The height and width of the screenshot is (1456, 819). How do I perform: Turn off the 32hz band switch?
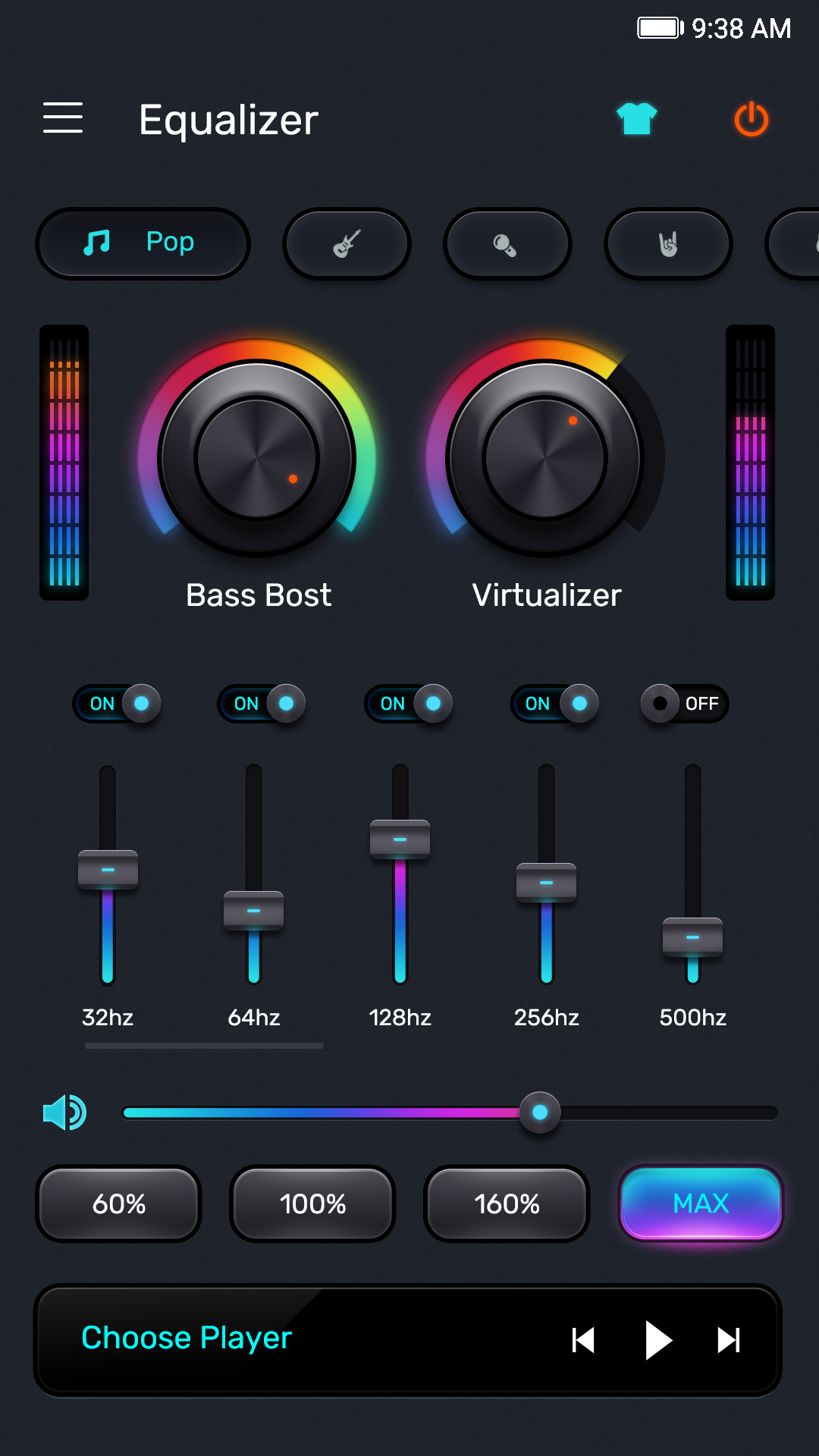point(117,704)
